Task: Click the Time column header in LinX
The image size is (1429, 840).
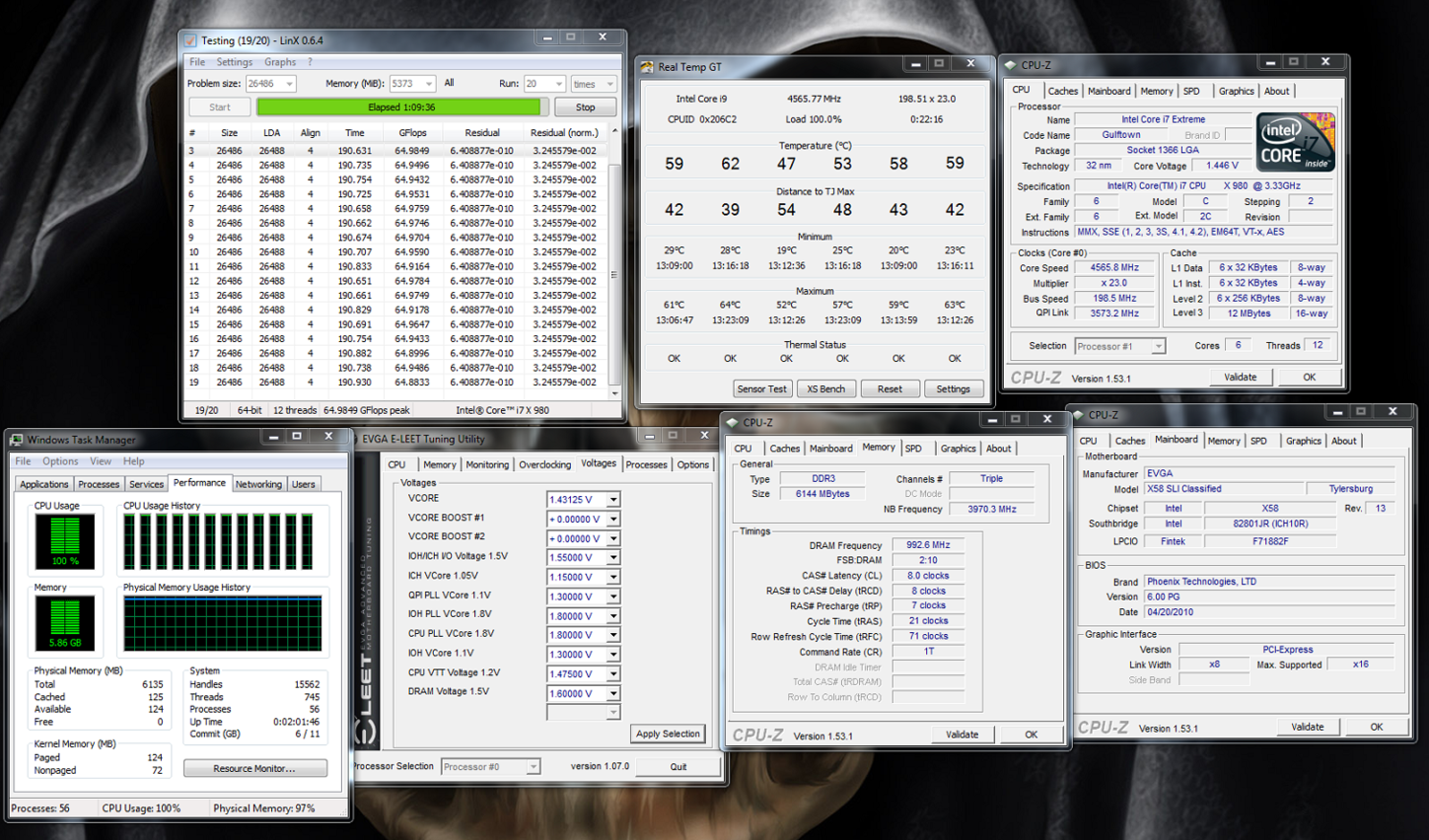Action: pyautogui.click(x=355, y=132)
